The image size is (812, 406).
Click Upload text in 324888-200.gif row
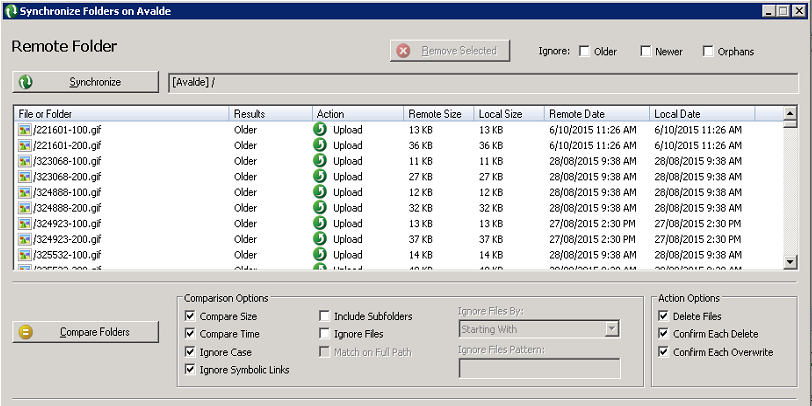347,208
